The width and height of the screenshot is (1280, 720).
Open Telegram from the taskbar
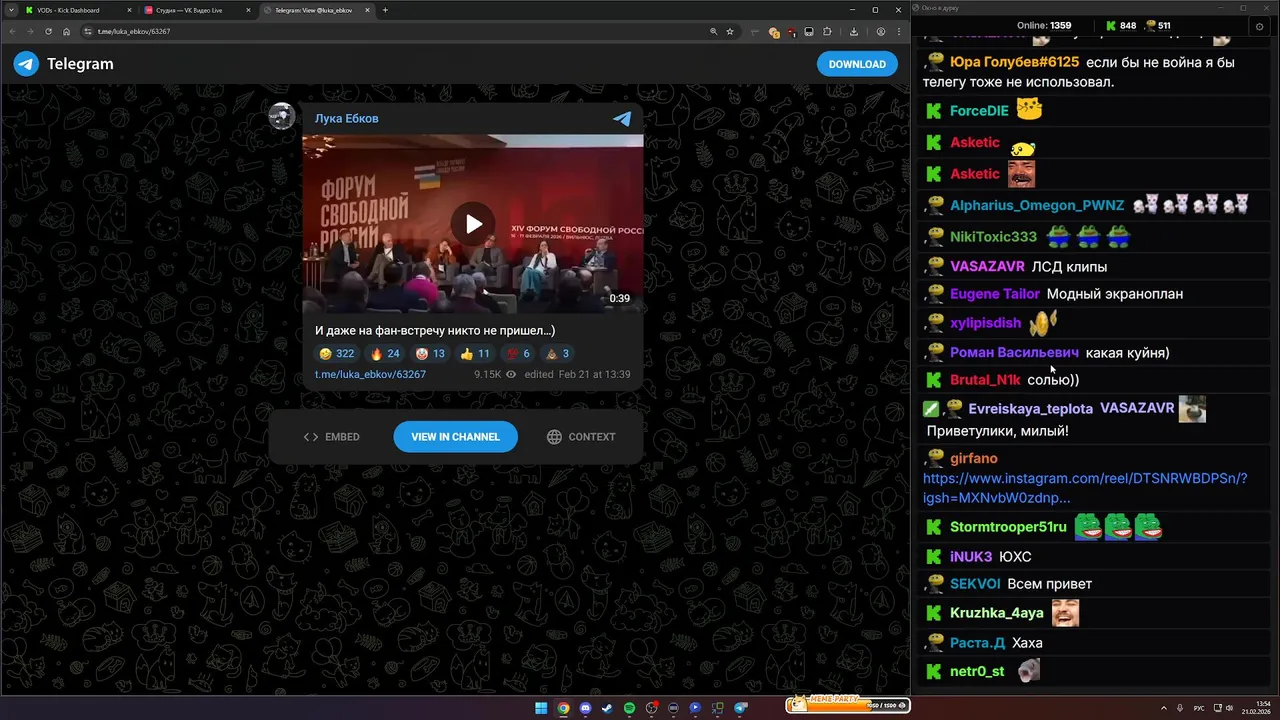tap(741, 708)
